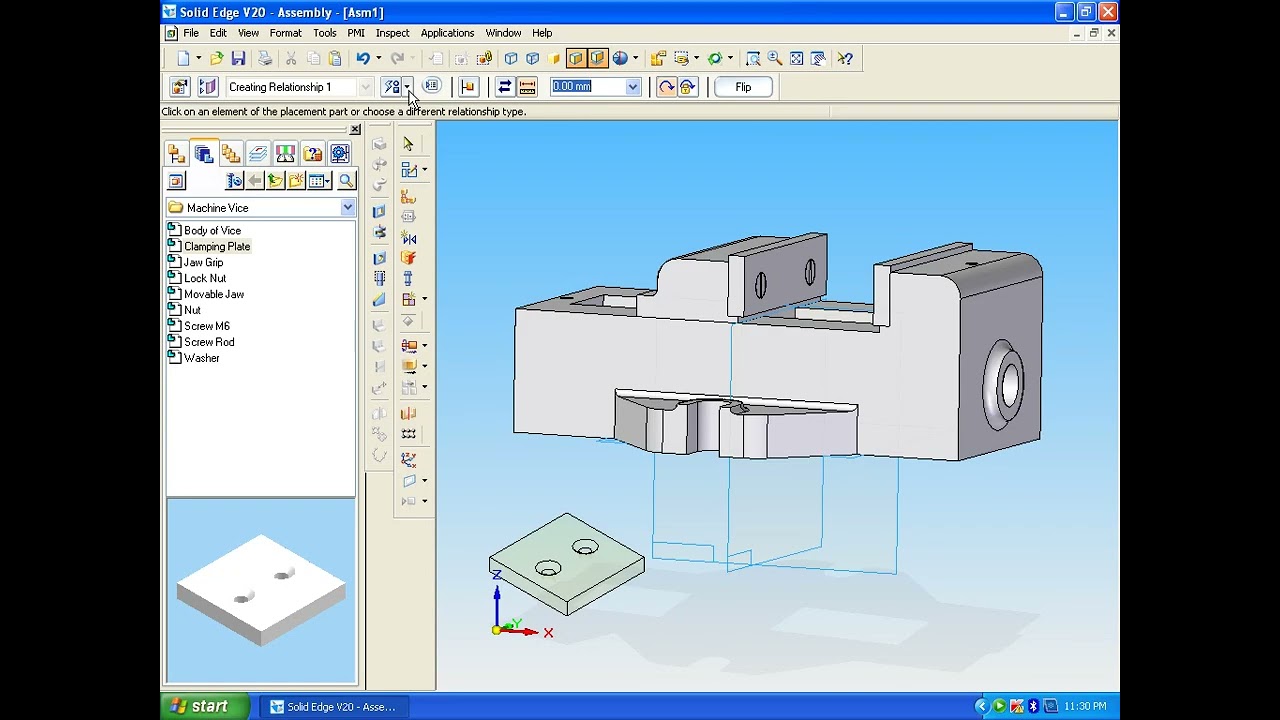Create a new folder in Parts Library
The image size is (1280, 720).
pos(296,181)
